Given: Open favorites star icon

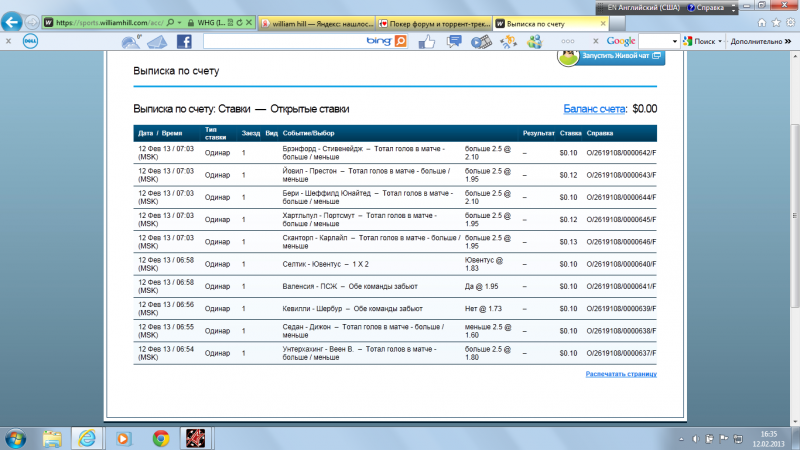Looking at the screenshot, I should (x=776, y=22).
